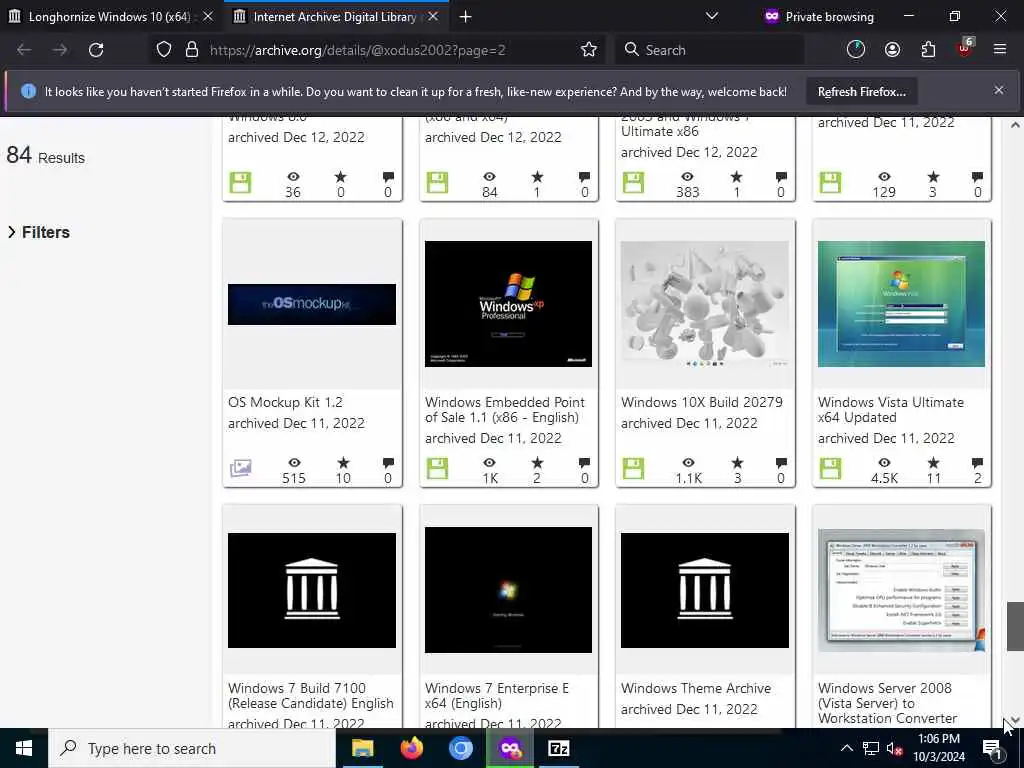The height and width of the screenshot is (768, 1024).
Task: Click the favorites star on Windows Vista Ultimate card
Action: click(x=933, y=462)
